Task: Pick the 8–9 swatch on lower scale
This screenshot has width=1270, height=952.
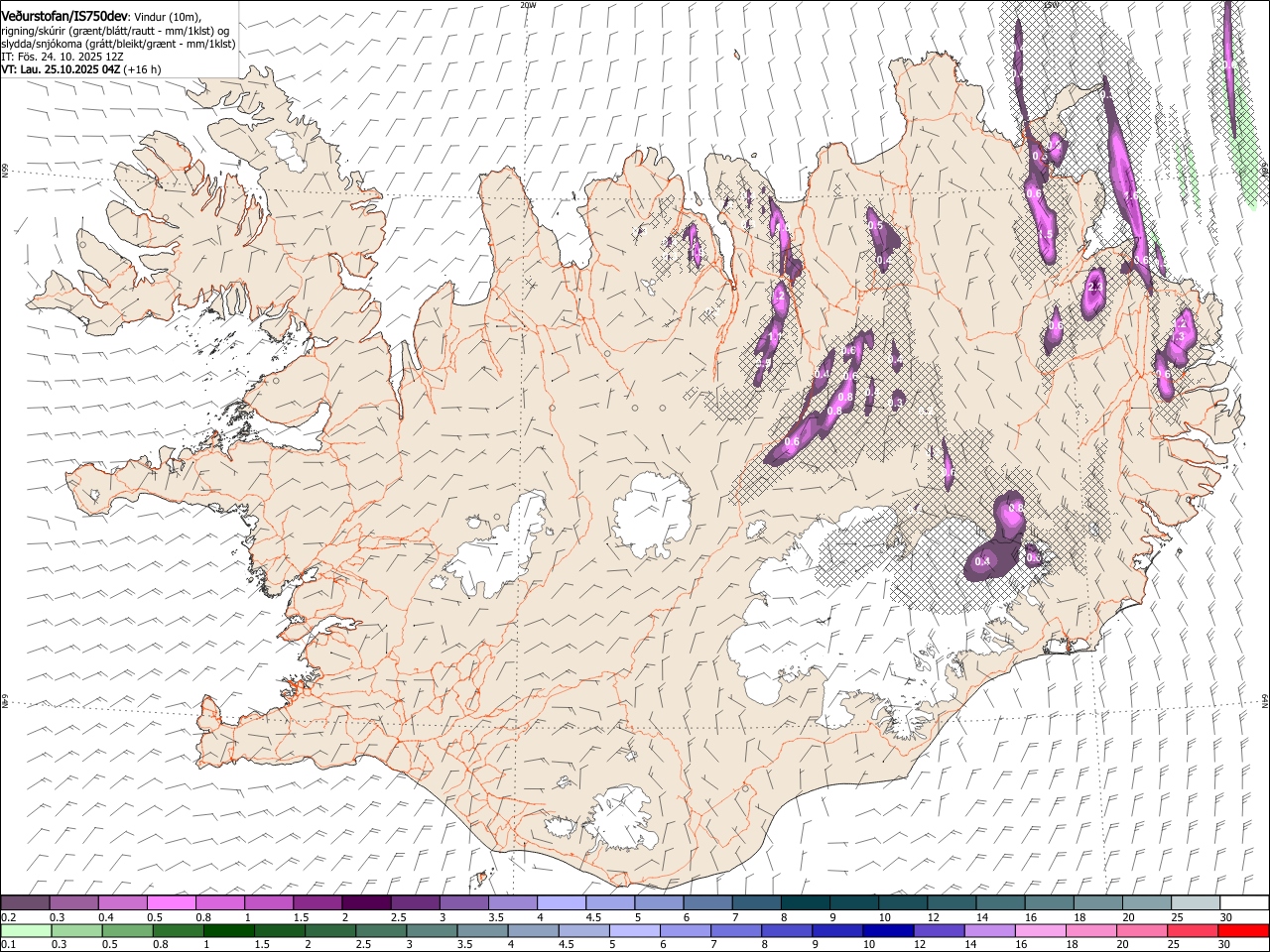Action: coord(786,930)
